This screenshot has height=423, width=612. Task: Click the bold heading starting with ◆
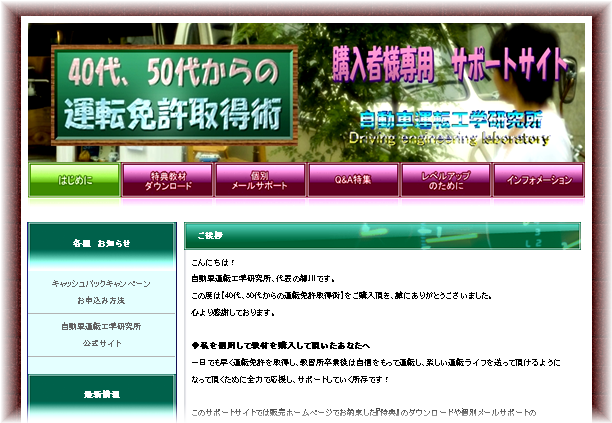pyautogui.click(x=280, y=344)
